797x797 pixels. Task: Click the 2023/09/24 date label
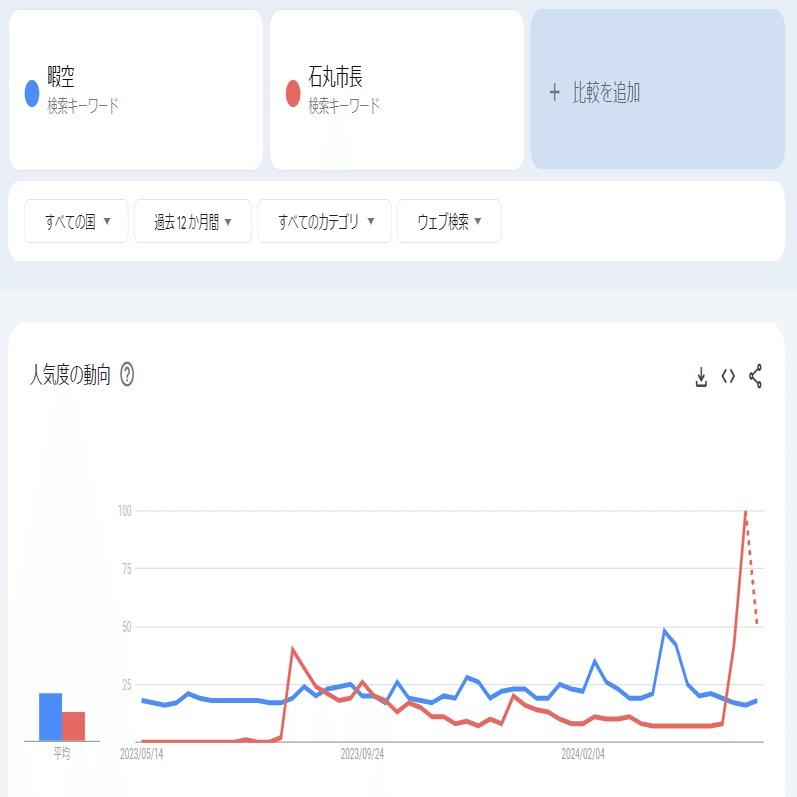point(362,754)
